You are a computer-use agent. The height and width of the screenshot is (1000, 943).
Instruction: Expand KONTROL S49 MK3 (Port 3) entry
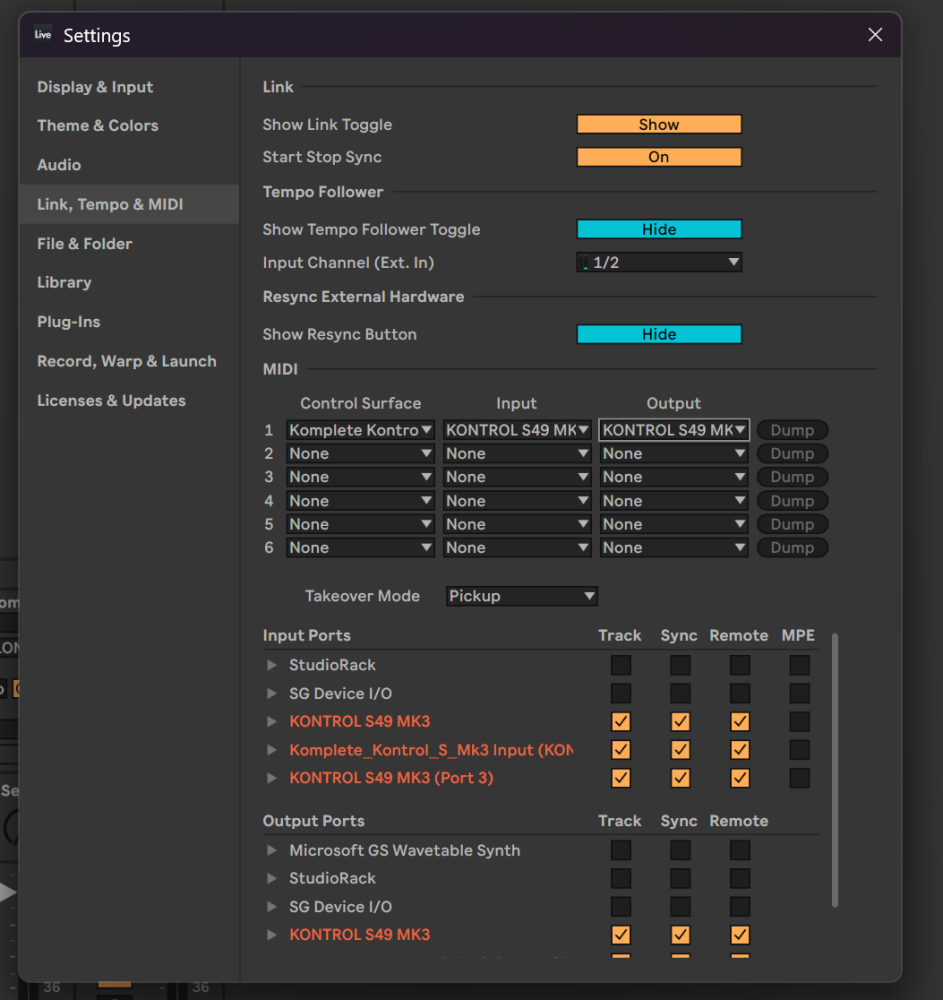(271, 778)
